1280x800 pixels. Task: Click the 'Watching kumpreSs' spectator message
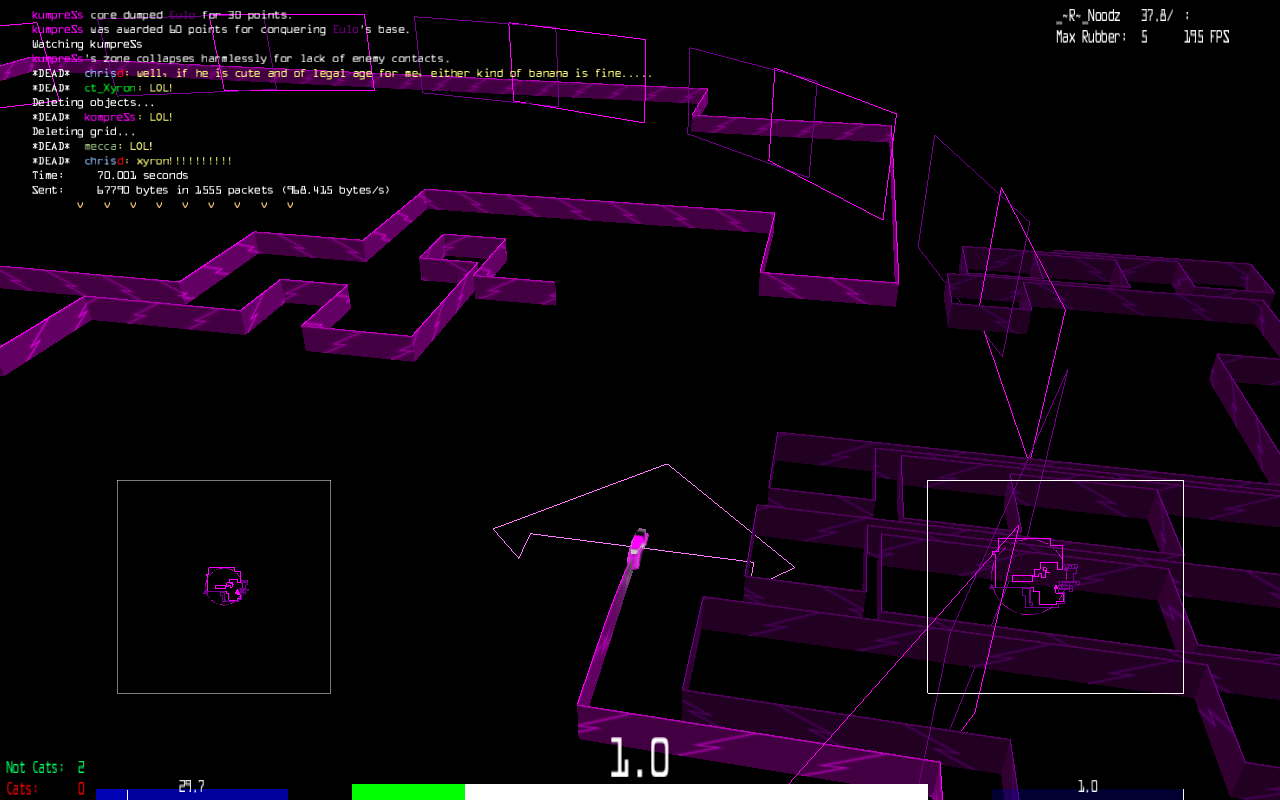[x=87, y=44]
